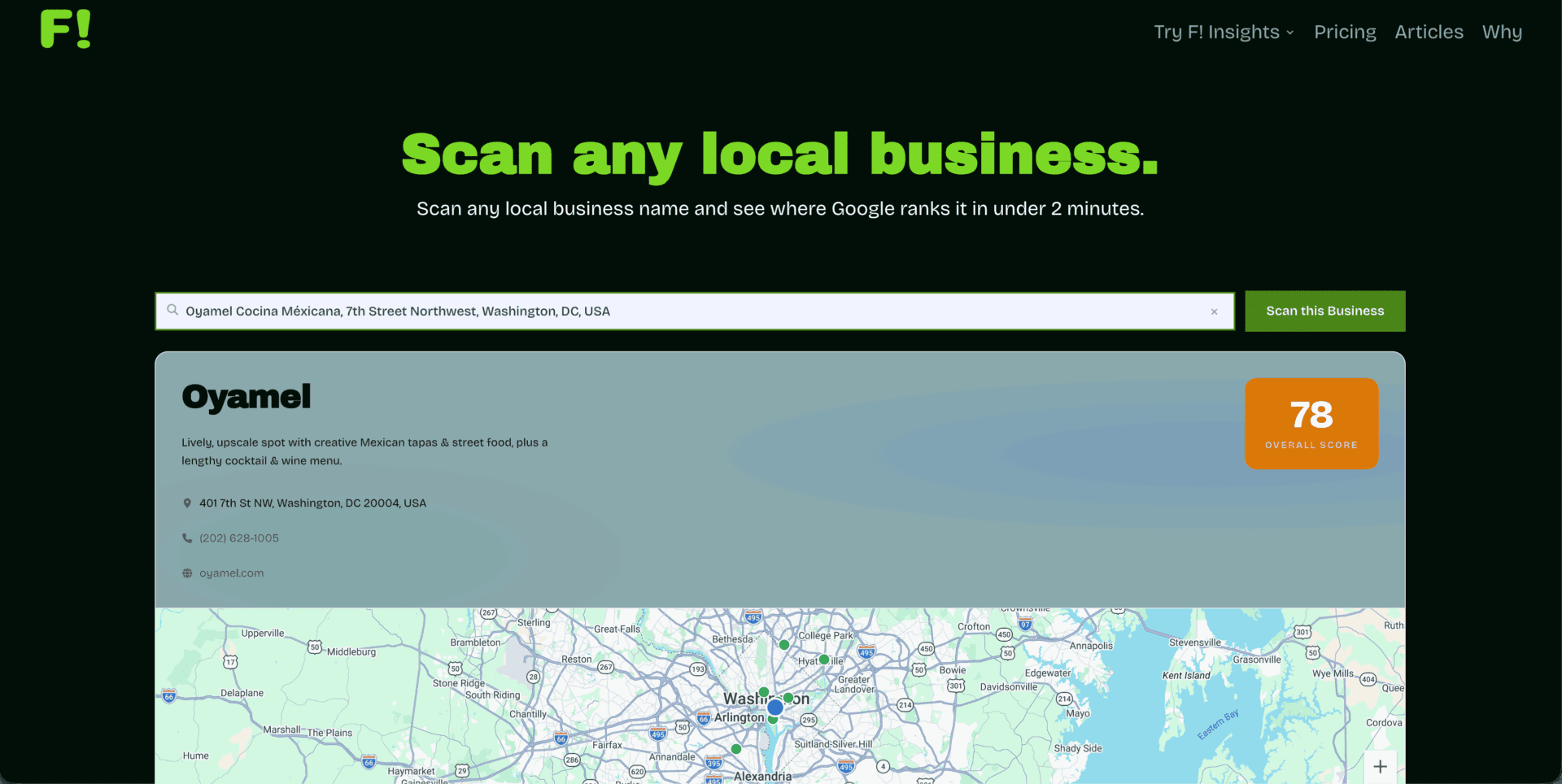Click the Oyamel business title

(x=246, y=397)
